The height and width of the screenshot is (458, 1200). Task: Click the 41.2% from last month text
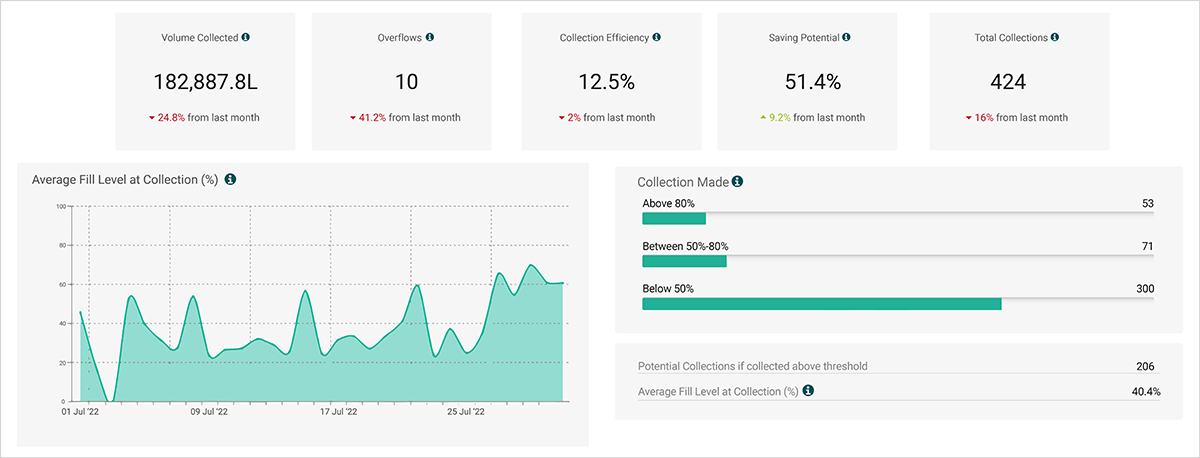tap(410, 118)
